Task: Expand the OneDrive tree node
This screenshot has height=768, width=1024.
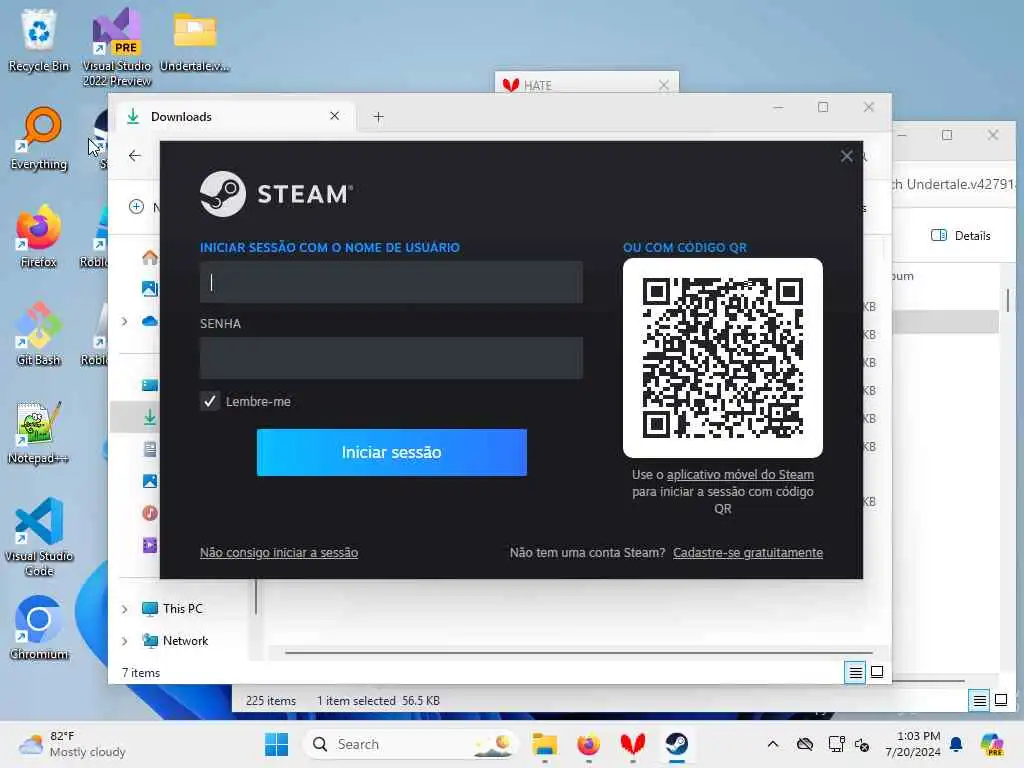Action: 124,321
